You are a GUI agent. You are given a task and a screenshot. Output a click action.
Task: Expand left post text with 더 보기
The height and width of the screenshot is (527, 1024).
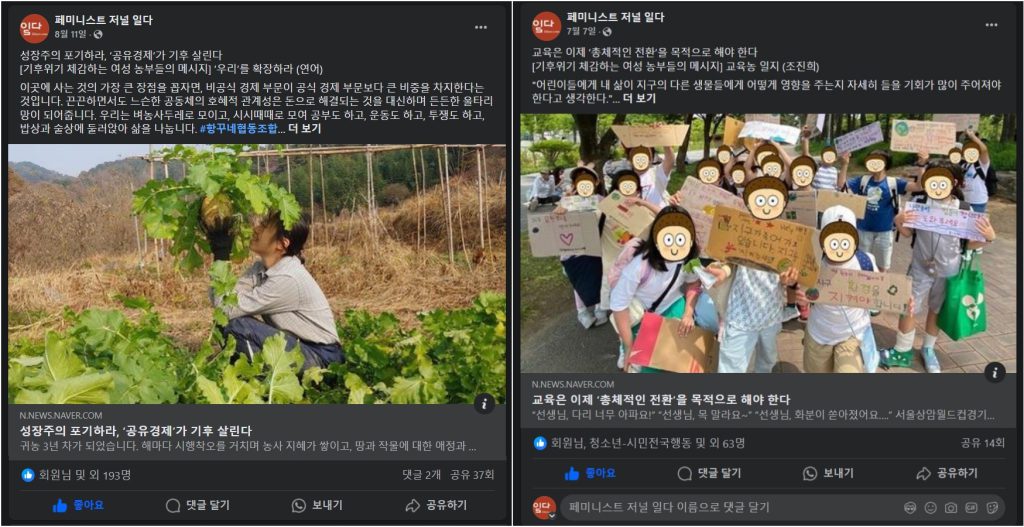(304, 129)
